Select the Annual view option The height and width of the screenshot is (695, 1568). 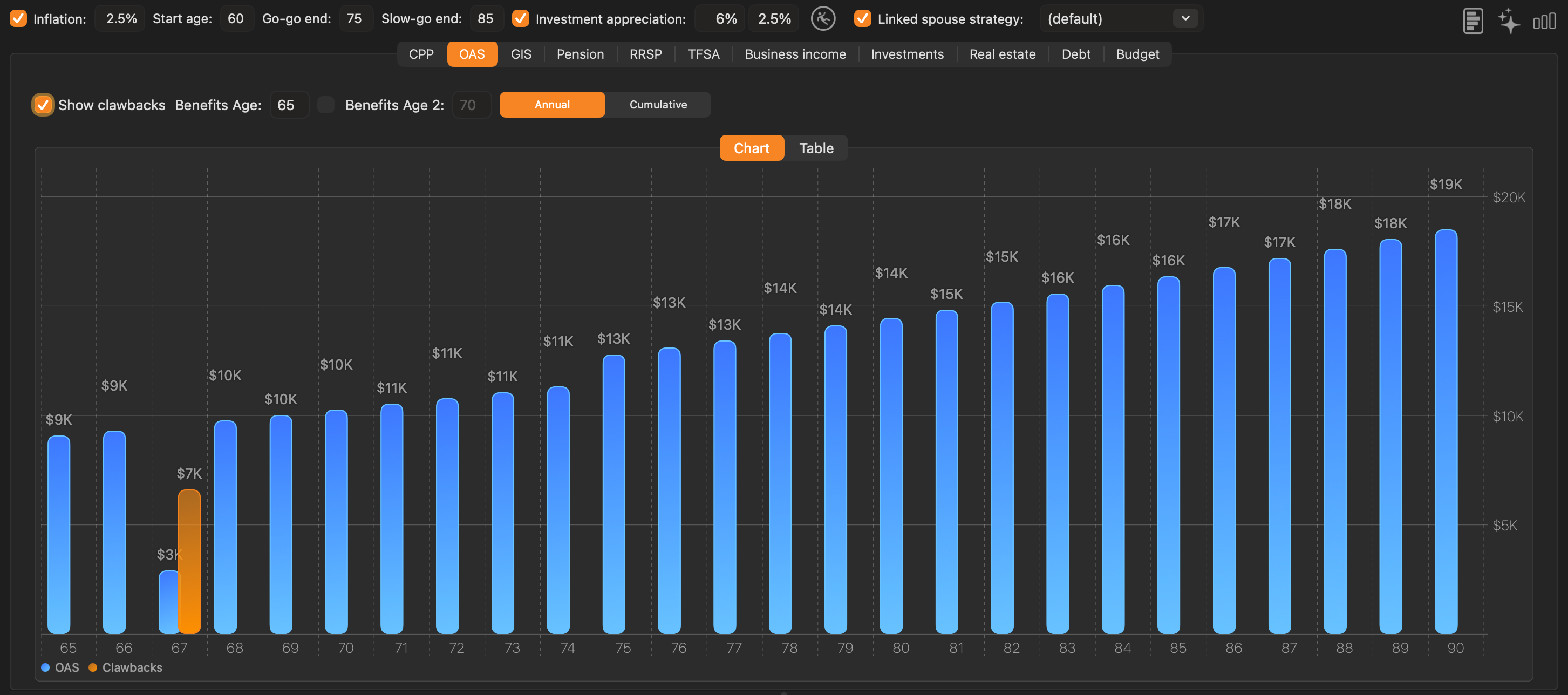(x=552, y=105)
